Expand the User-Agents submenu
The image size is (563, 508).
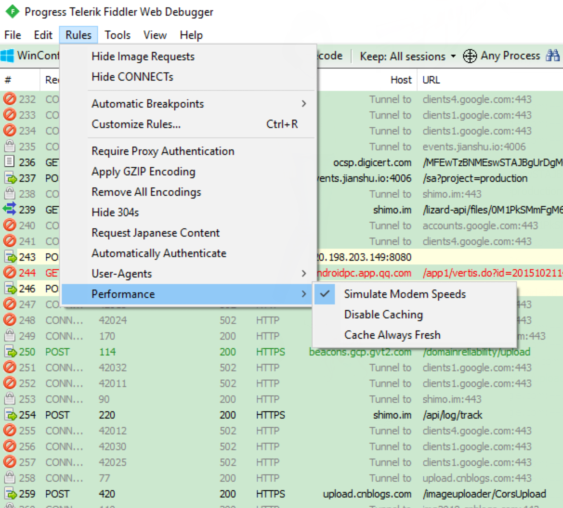click(187, 274)
